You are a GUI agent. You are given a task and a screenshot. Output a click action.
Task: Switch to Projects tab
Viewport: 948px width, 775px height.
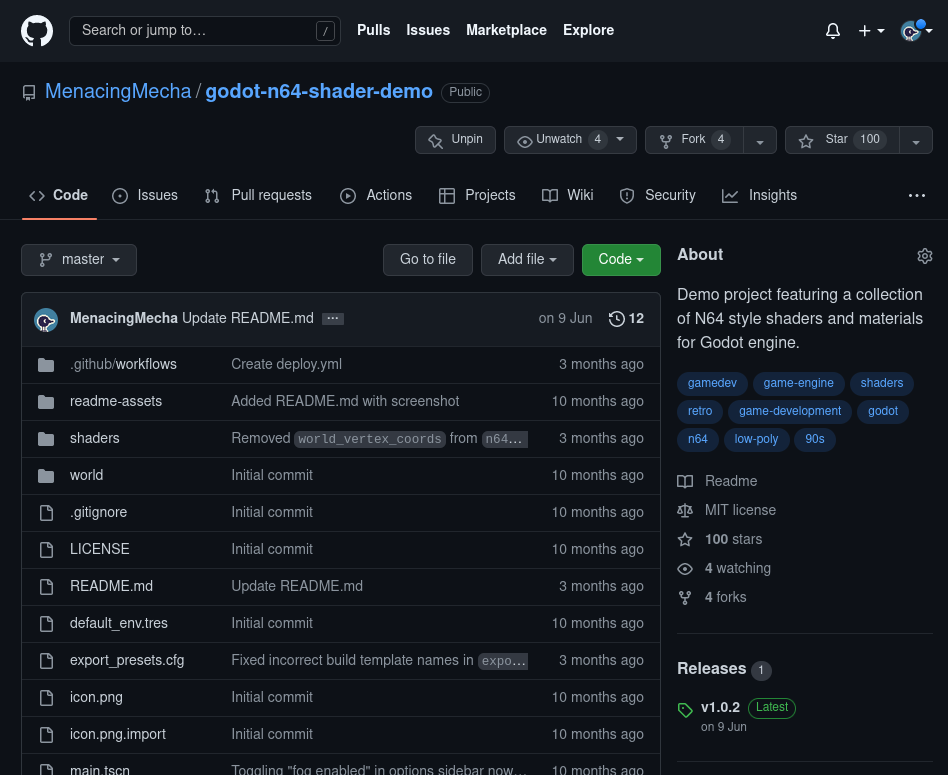477,195
